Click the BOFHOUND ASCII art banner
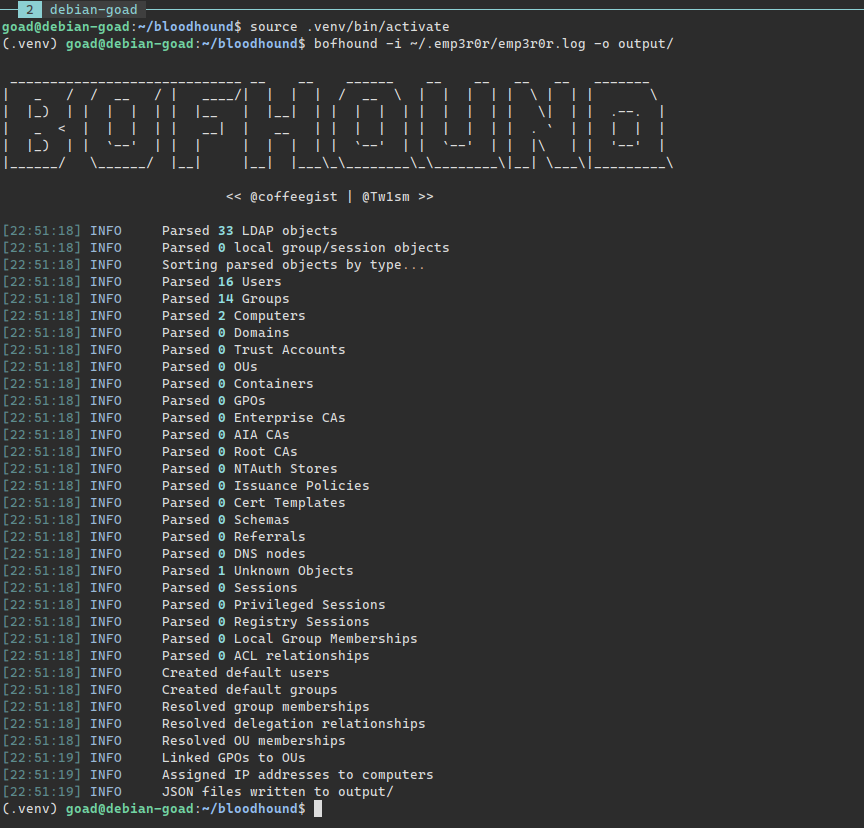Image resolution: width=864 pixels, height=828 pixels. pos(338,125)
